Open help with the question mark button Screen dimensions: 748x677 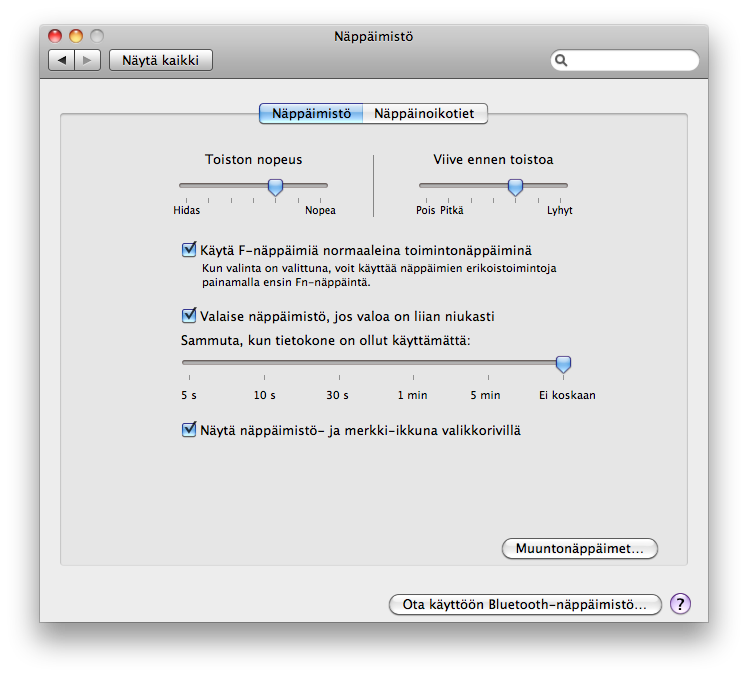tap(680, 604)
